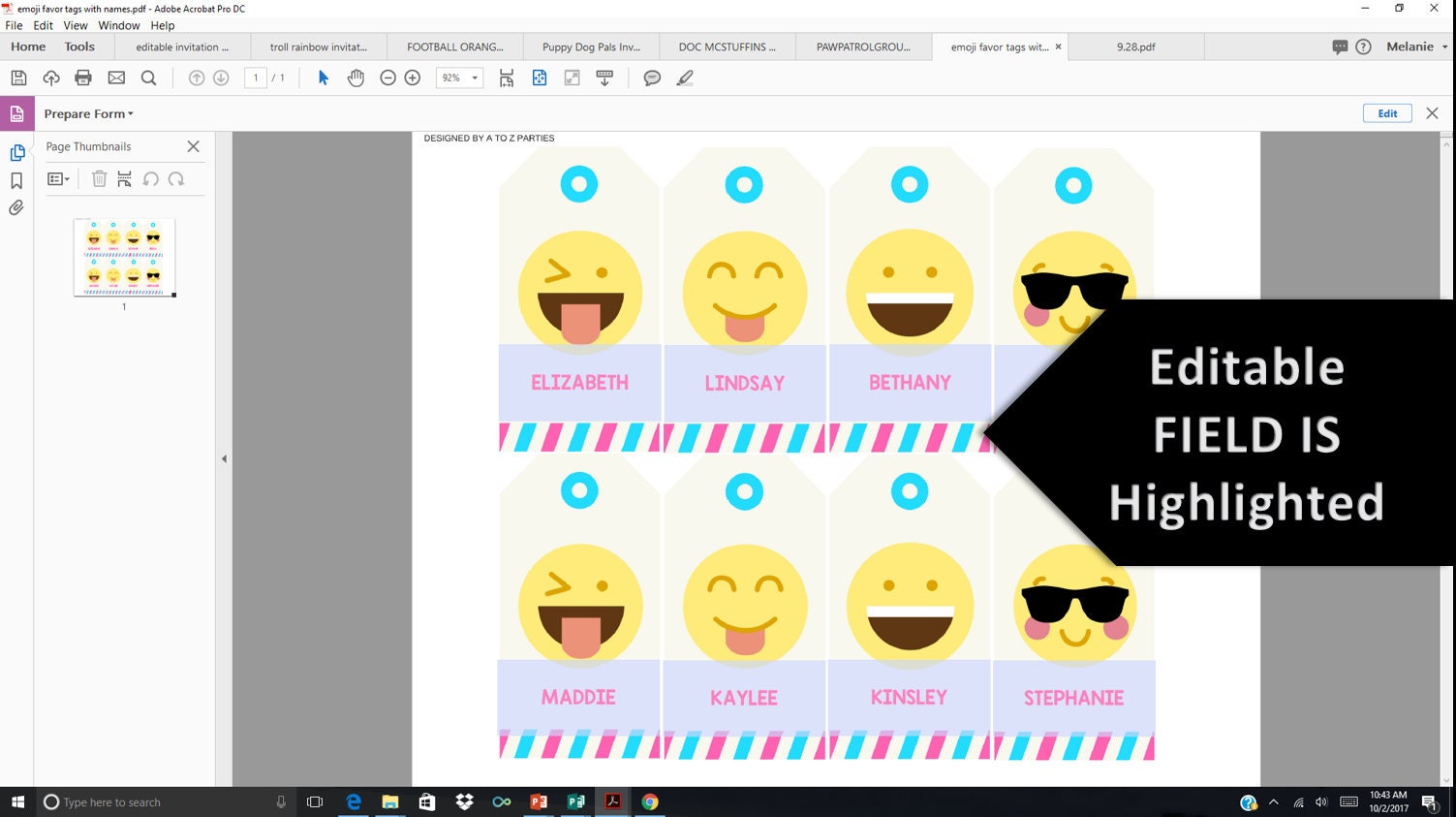Click the blue Edit button
The image size is (1456, 817).
(x=1386, y=113)
